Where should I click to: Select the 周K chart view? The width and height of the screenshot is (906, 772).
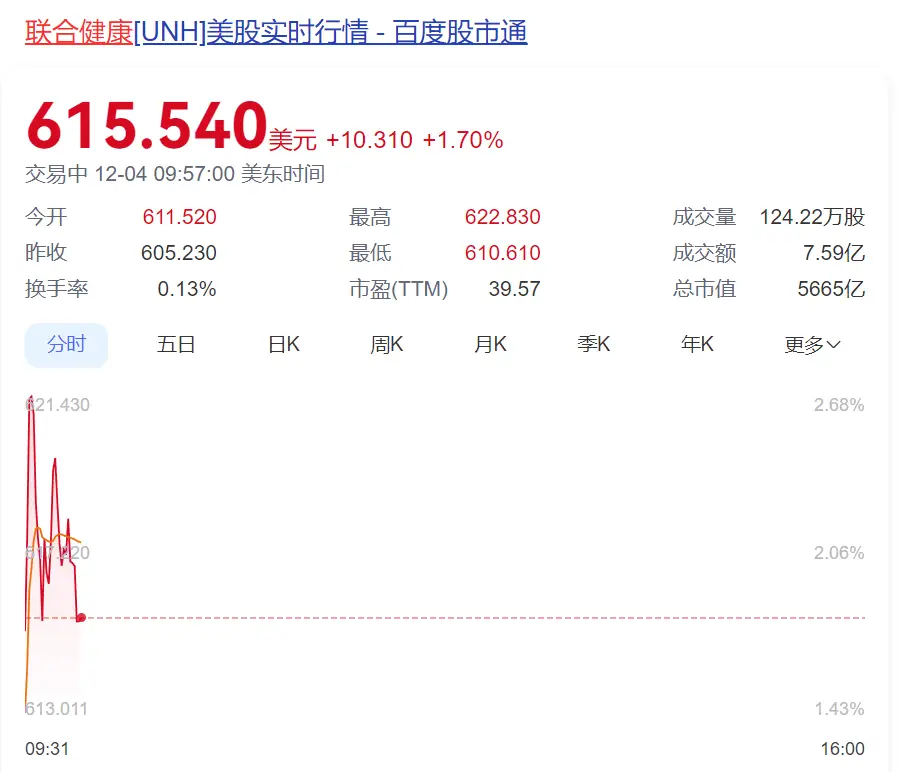(x=386, y=343)
